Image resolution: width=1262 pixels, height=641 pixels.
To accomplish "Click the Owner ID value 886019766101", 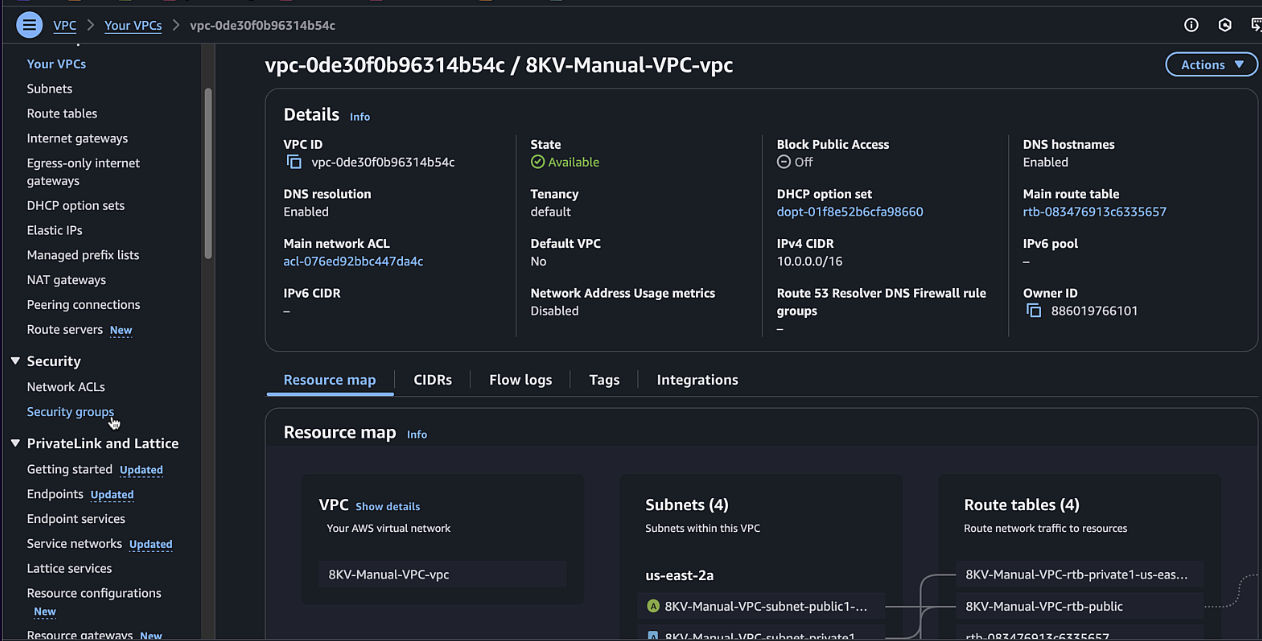I will (1094, 311).
